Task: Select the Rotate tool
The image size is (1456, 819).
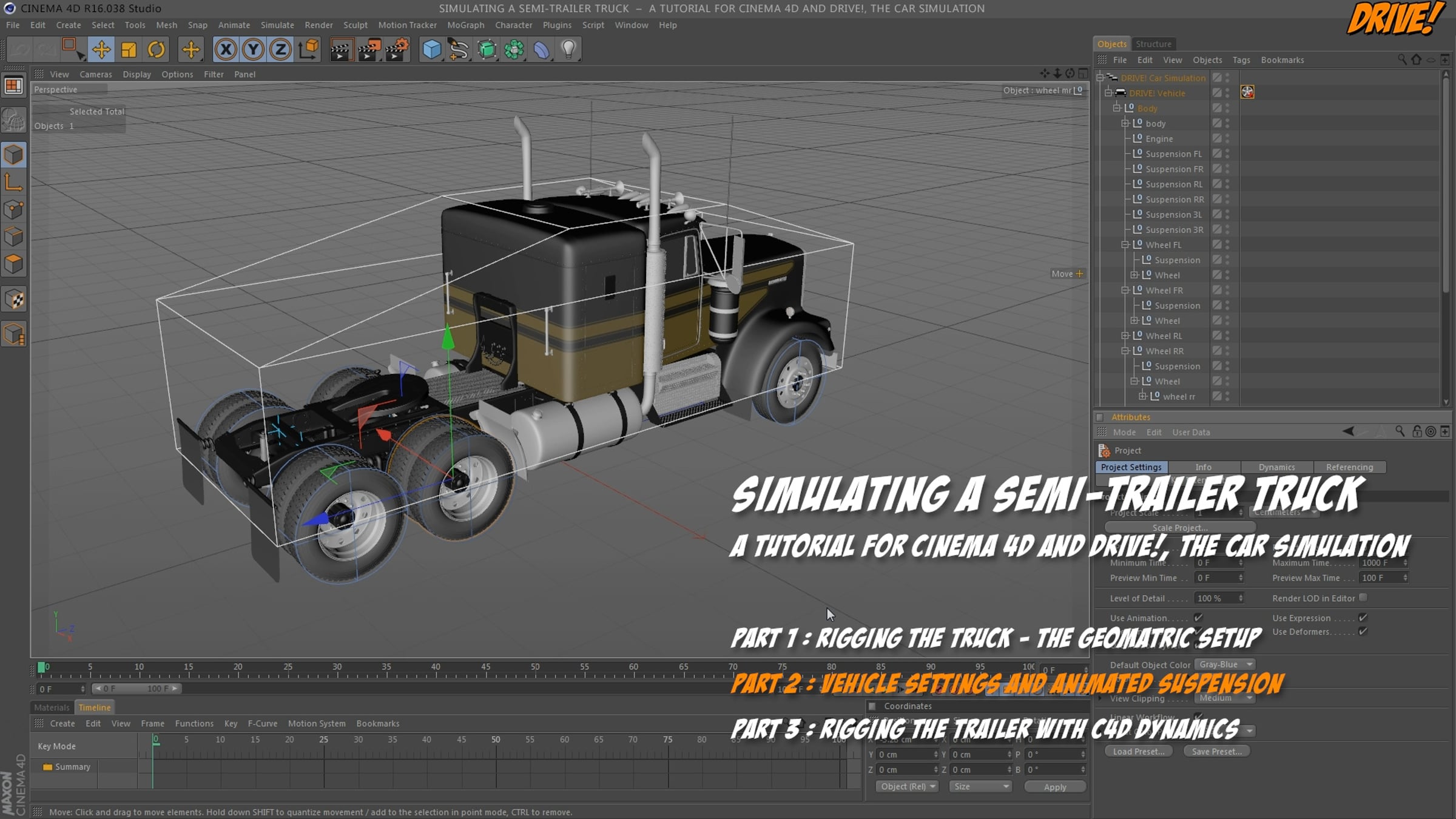Action: (x=156, y=50)
